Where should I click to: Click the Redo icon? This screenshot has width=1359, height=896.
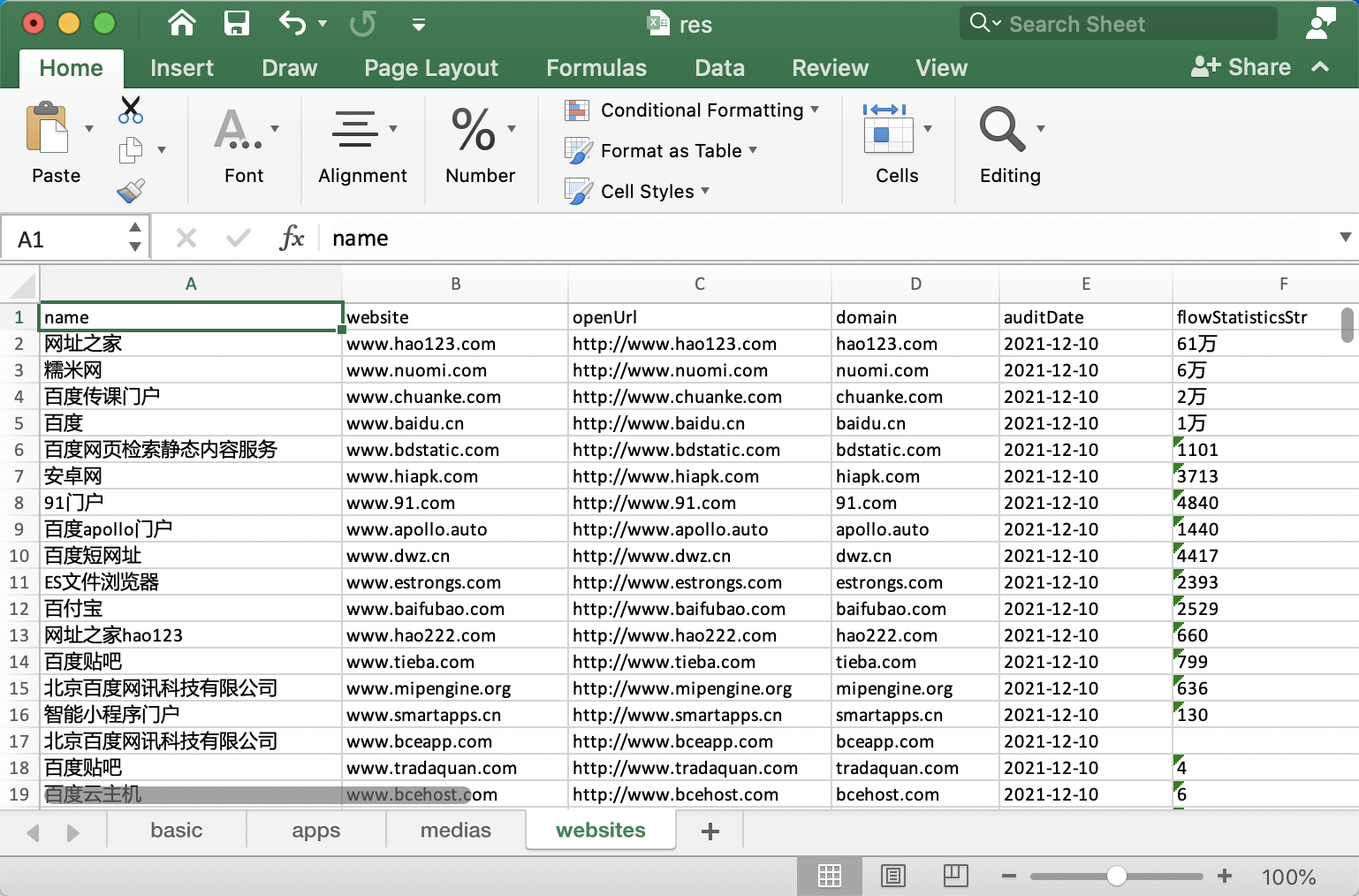point(363,23)
